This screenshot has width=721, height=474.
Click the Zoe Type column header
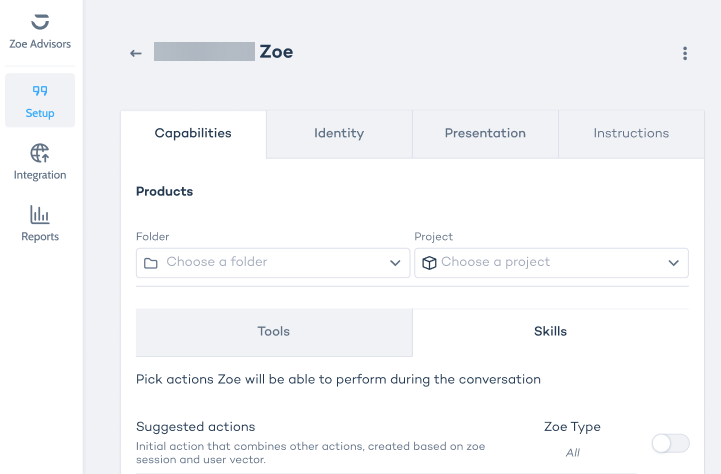(572, 426)
